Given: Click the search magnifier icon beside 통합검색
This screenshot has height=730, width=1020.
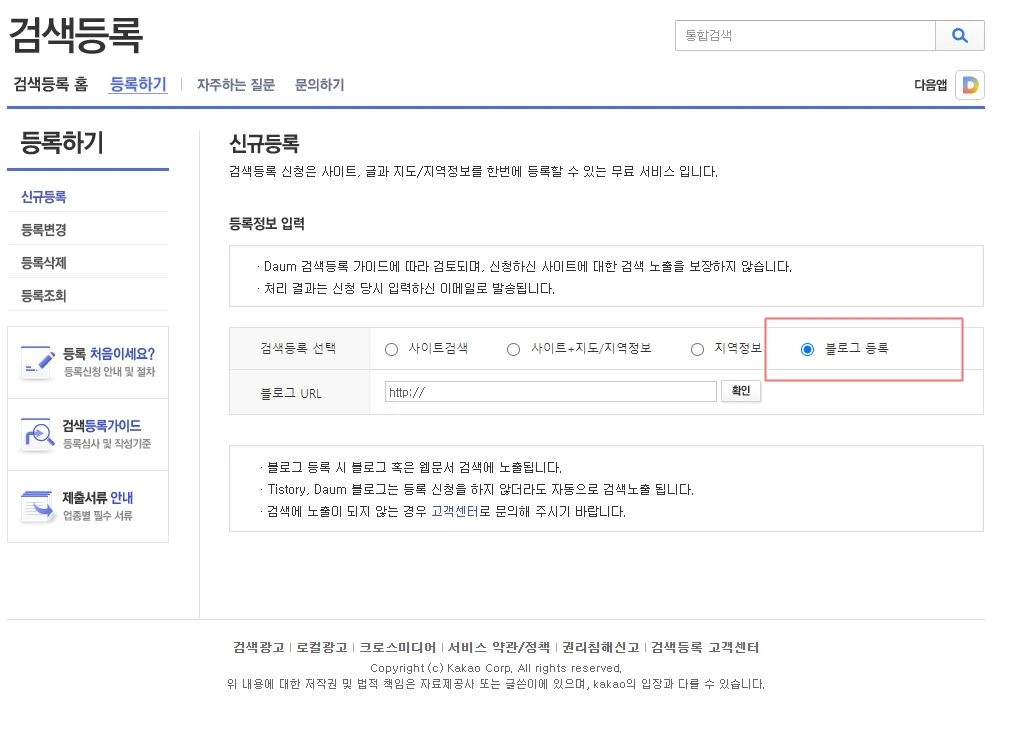Looking at the screenshot, I should tap(959, 35).
